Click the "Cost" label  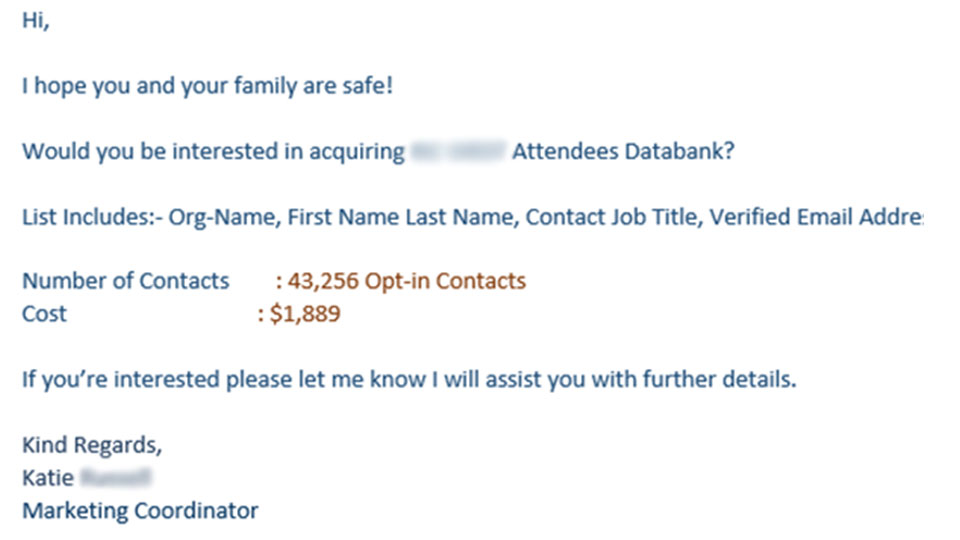tap(44, 314)
